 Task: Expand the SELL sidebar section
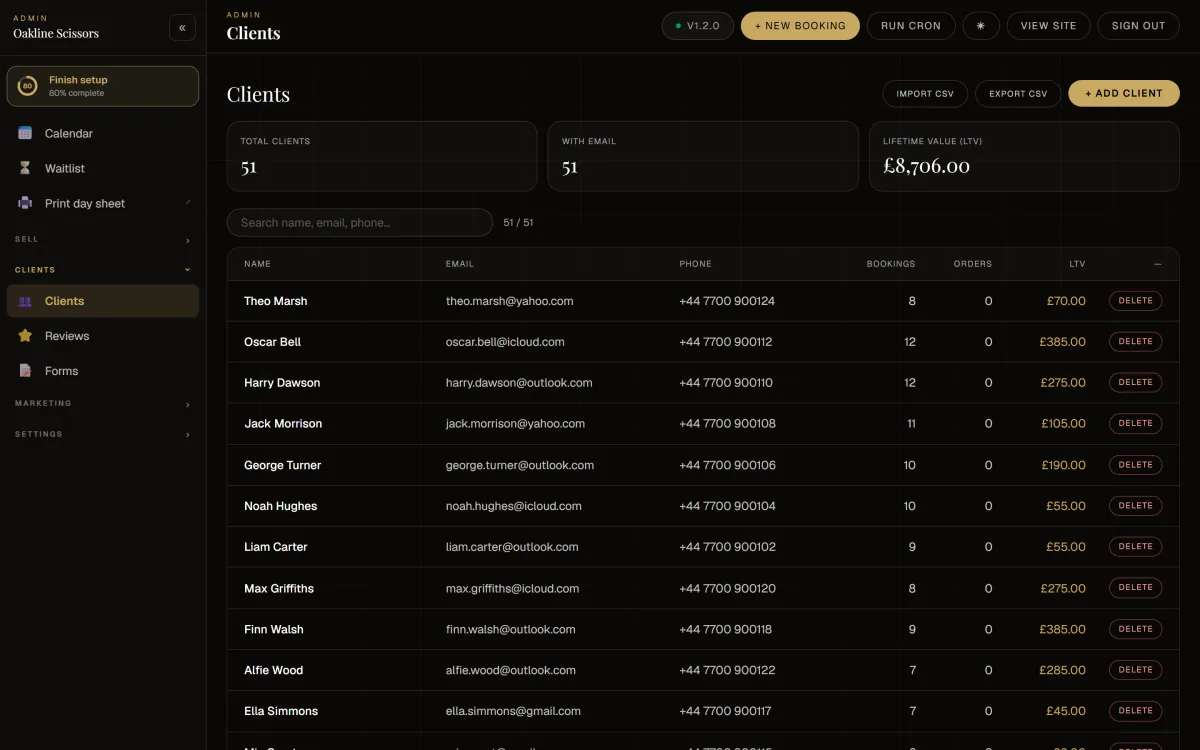click(x=103, y=239)
